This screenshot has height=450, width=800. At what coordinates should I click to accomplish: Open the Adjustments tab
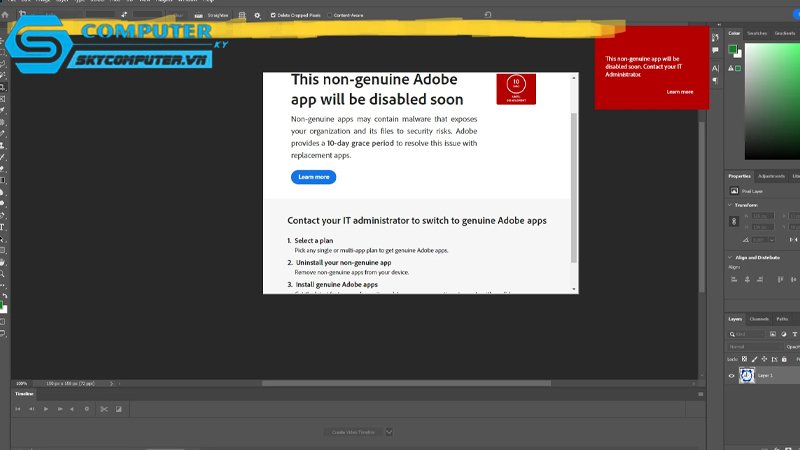pyautogui.click(x=771, y=176)
